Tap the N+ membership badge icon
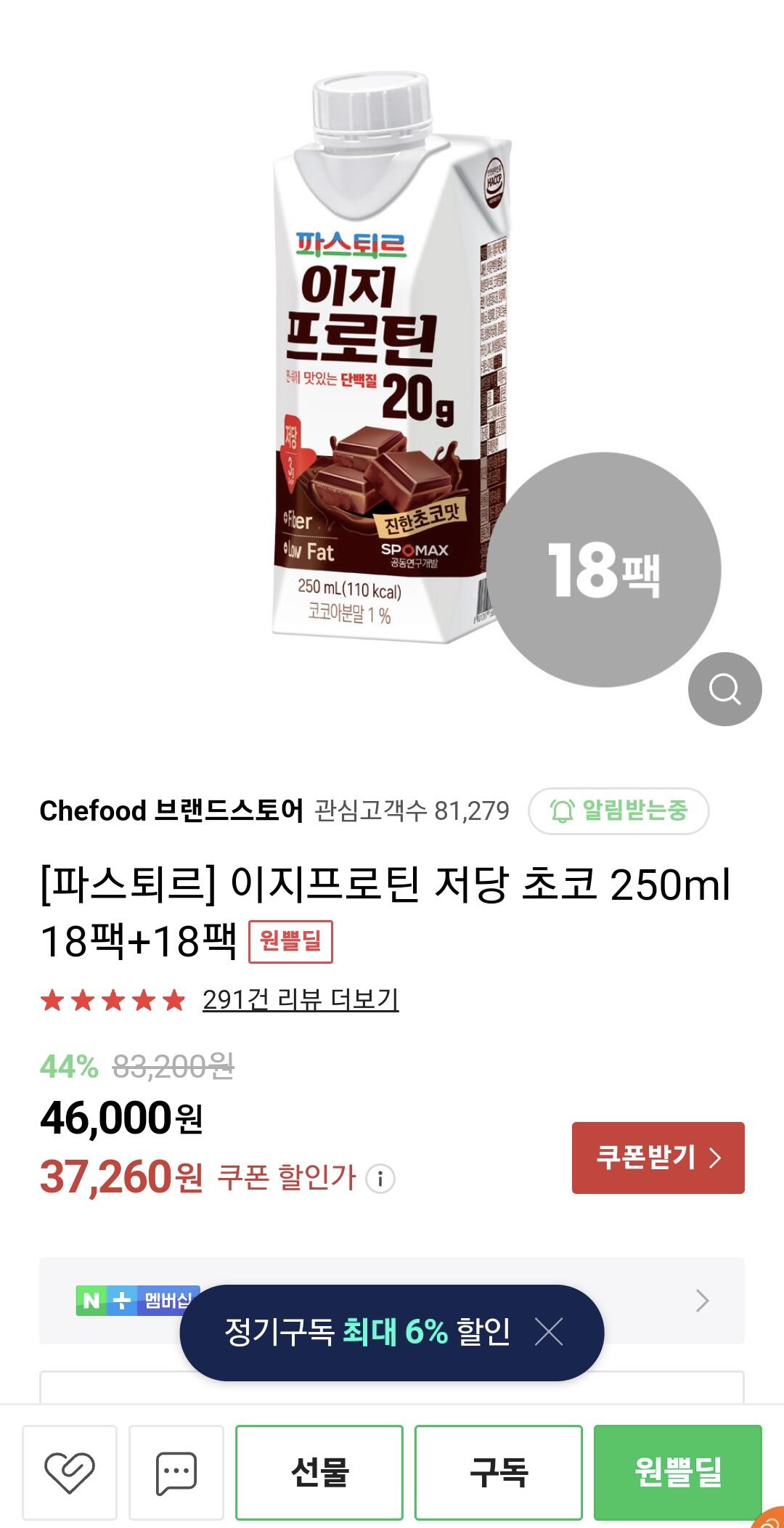This screenshot has height=1528, width=784. pyautogui.click(x=136, y=1300)
